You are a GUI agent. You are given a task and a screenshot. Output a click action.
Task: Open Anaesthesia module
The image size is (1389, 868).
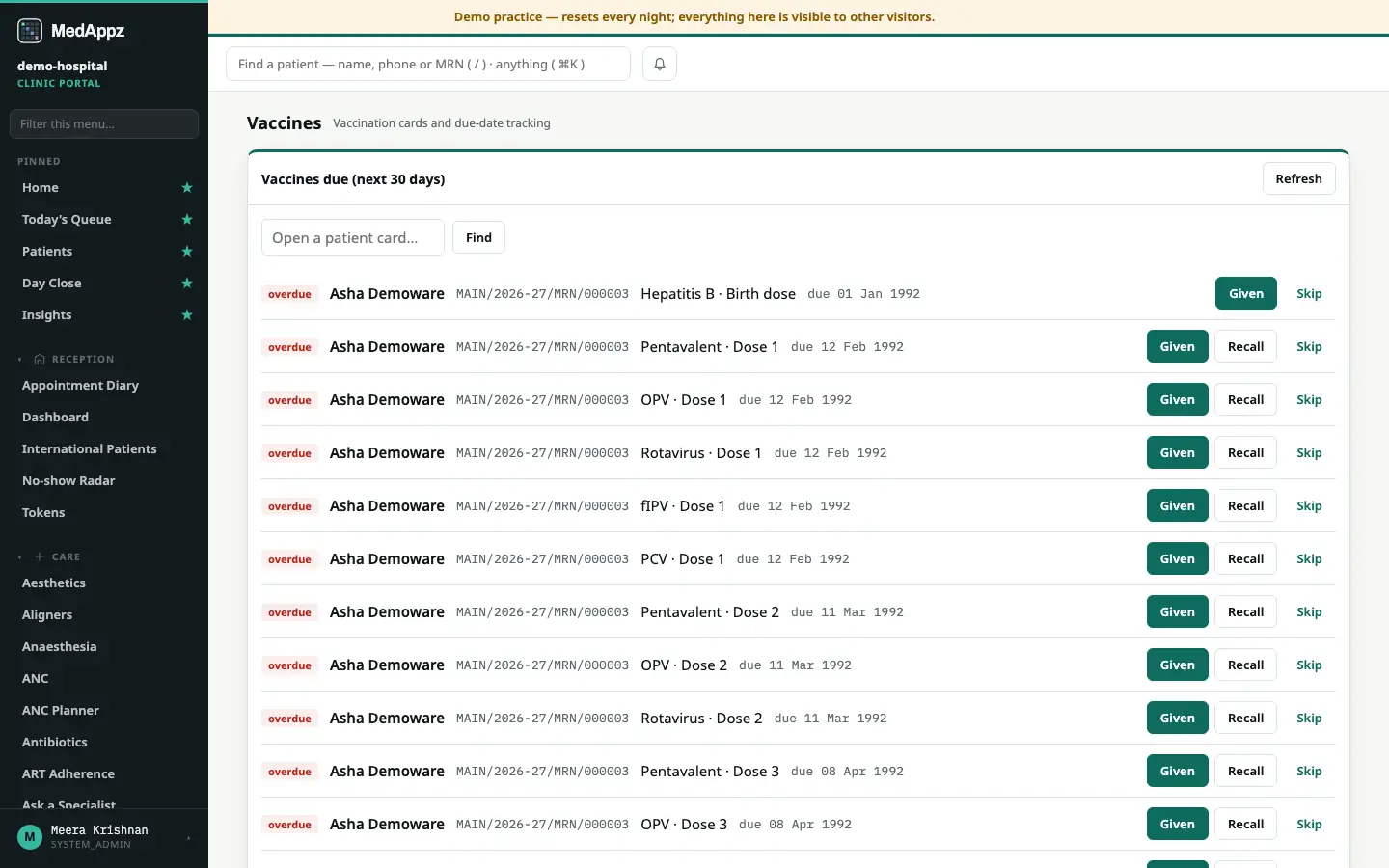59,647
